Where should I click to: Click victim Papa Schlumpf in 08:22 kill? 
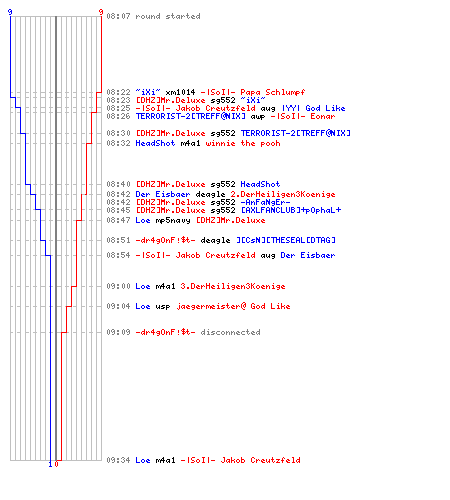272,92
